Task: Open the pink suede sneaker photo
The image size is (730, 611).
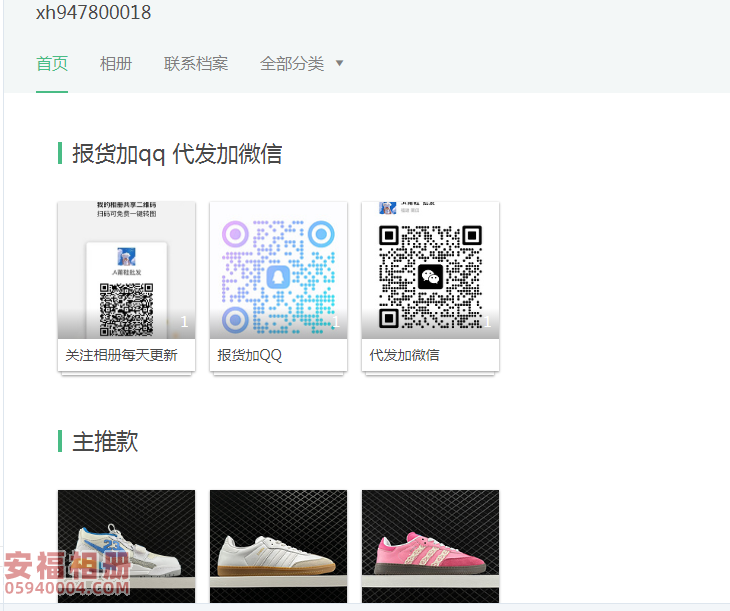Action: pos(430,546)
